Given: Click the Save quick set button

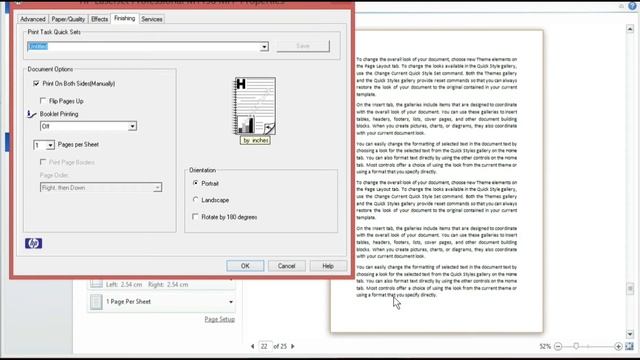Looking at the screenshot, I should (303, 46).
